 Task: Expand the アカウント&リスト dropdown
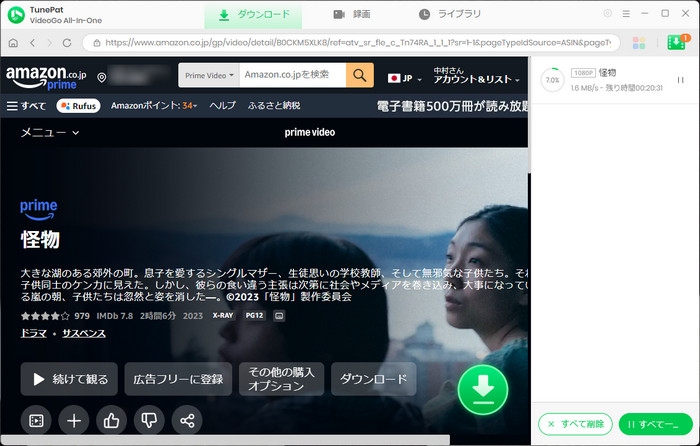pyautogui.click(x=476, y=75)
